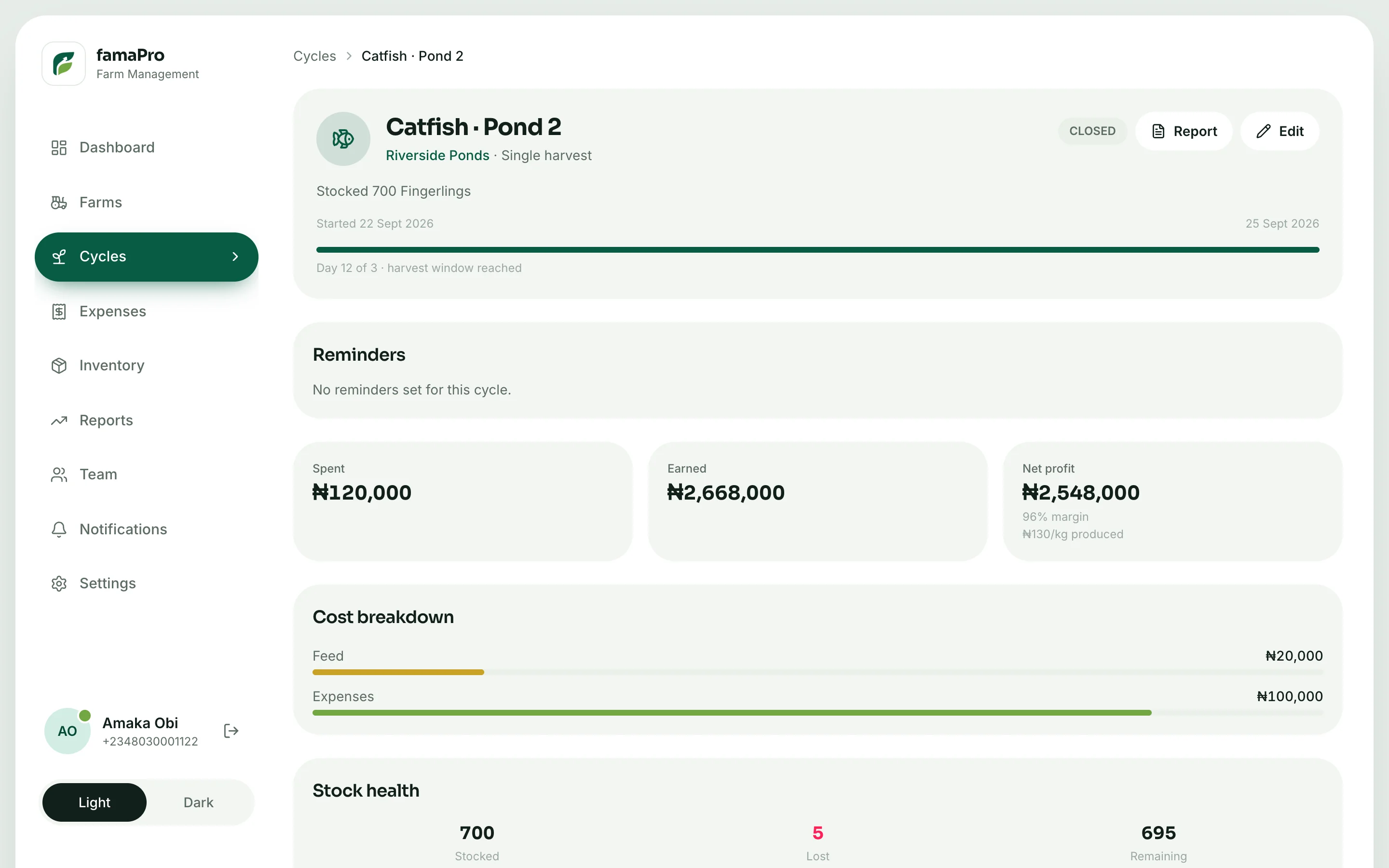Click the Expenses cost breakdown bar
Viewport: 1389px width, 868px height.
[x=817, y=713]
